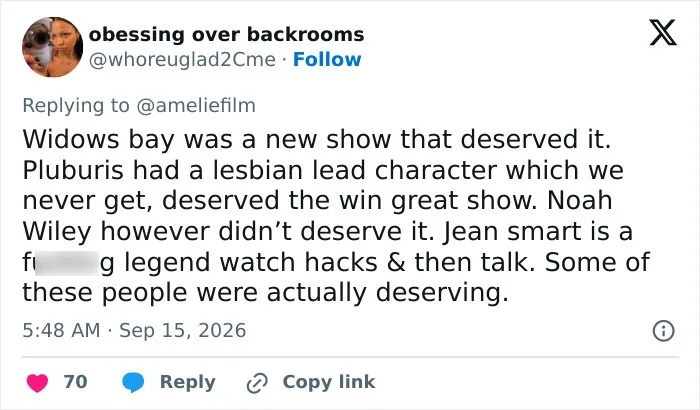The height and width of the screenshot is (410, 700).
Task: Open the @ameliefilm mention
Action: coord(196,106)
